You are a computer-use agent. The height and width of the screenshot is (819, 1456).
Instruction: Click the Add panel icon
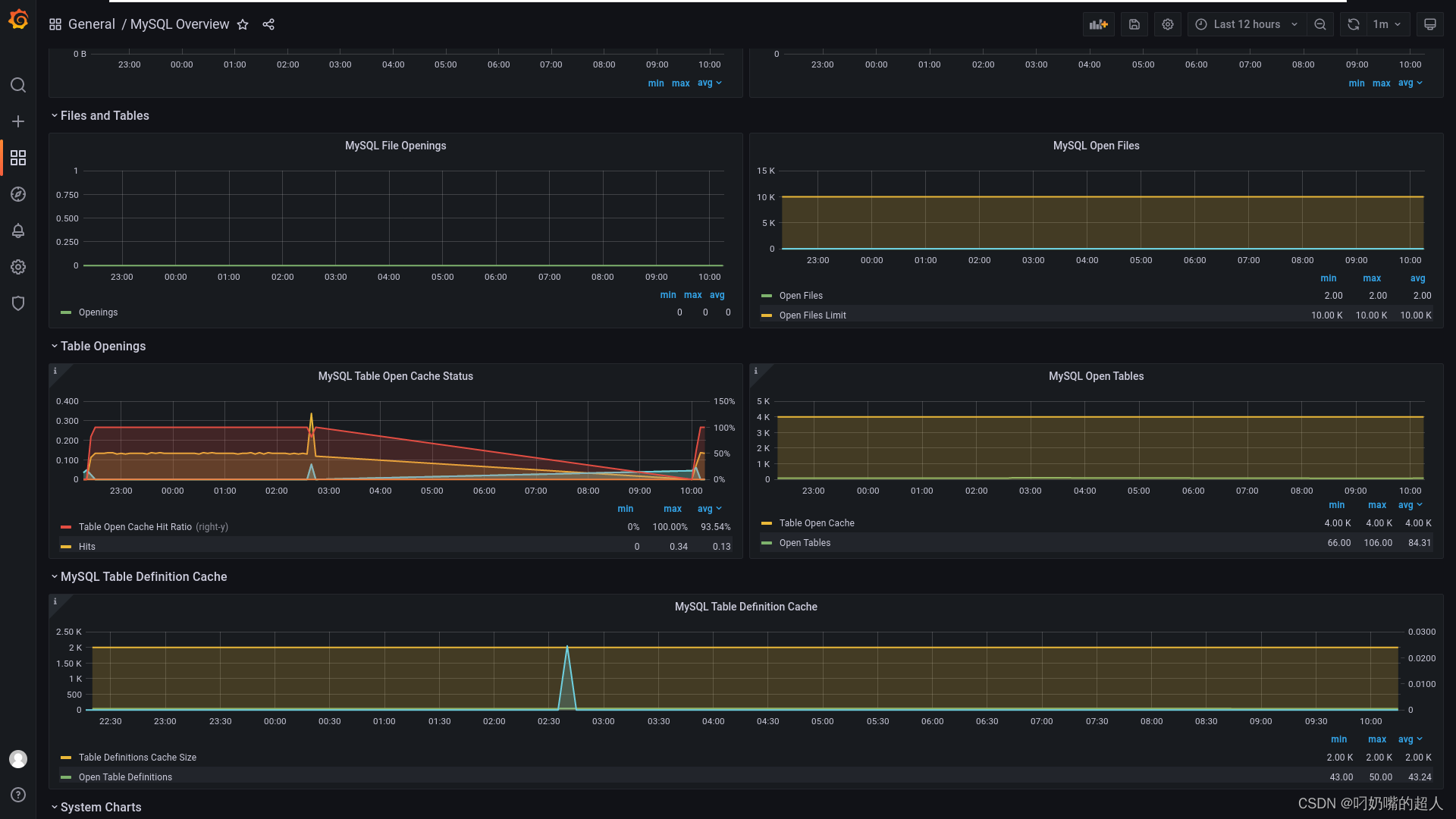pos(1099,24)
